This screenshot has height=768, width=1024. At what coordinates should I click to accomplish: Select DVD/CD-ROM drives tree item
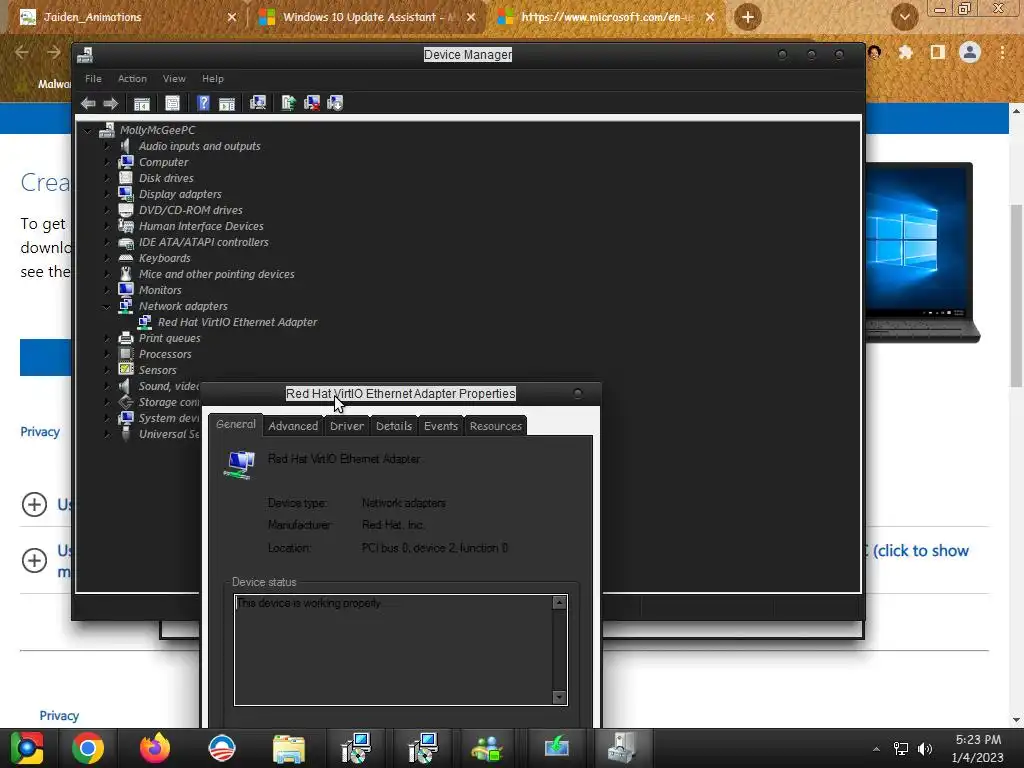pyautogui.click(x=191, y=210)
